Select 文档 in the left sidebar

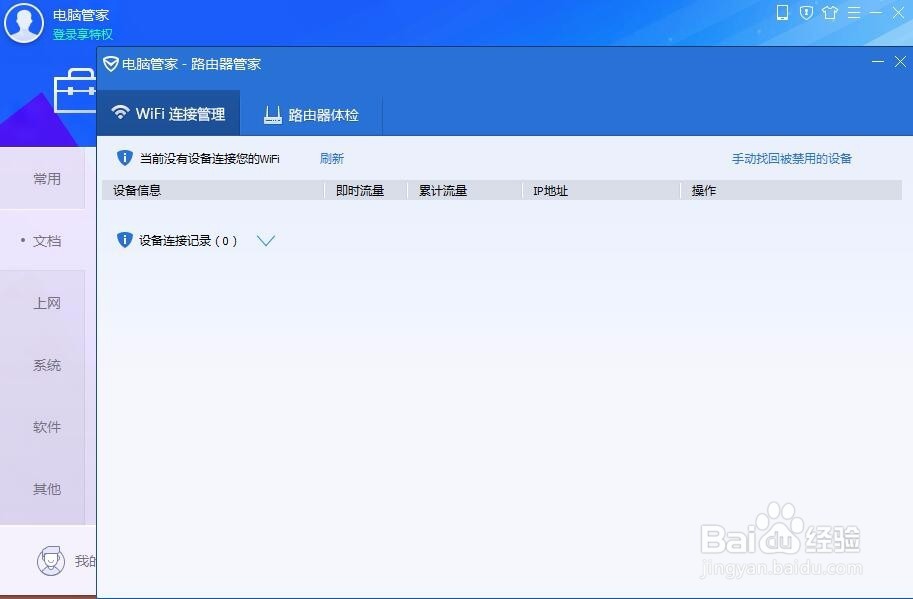tap(46, 240)
